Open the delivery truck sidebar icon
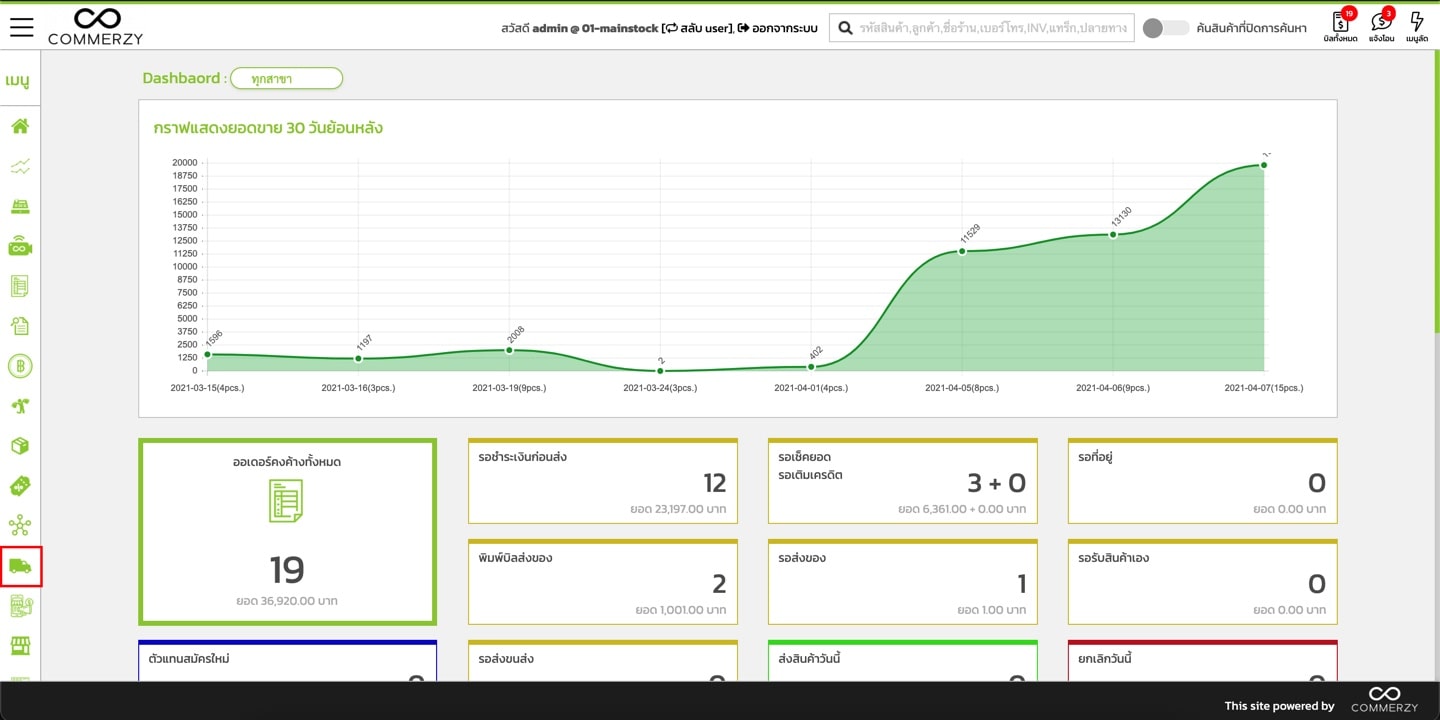Screen dimensions: 1440x720 pyautogui.click(x=20, y=566)
